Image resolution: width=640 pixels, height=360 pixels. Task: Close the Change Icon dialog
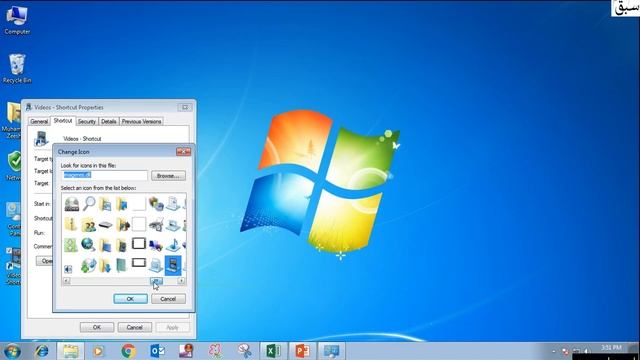[184, 151]
